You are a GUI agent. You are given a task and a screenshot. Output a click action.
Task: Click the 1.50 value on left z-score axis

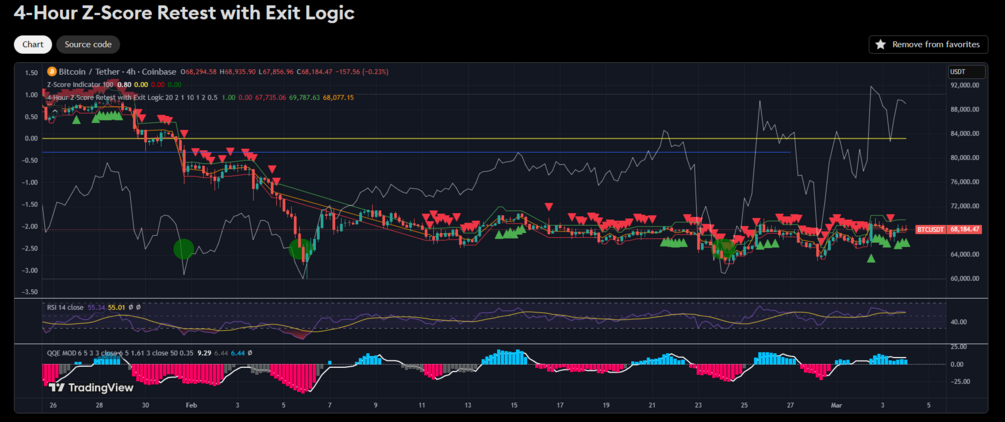31,73
